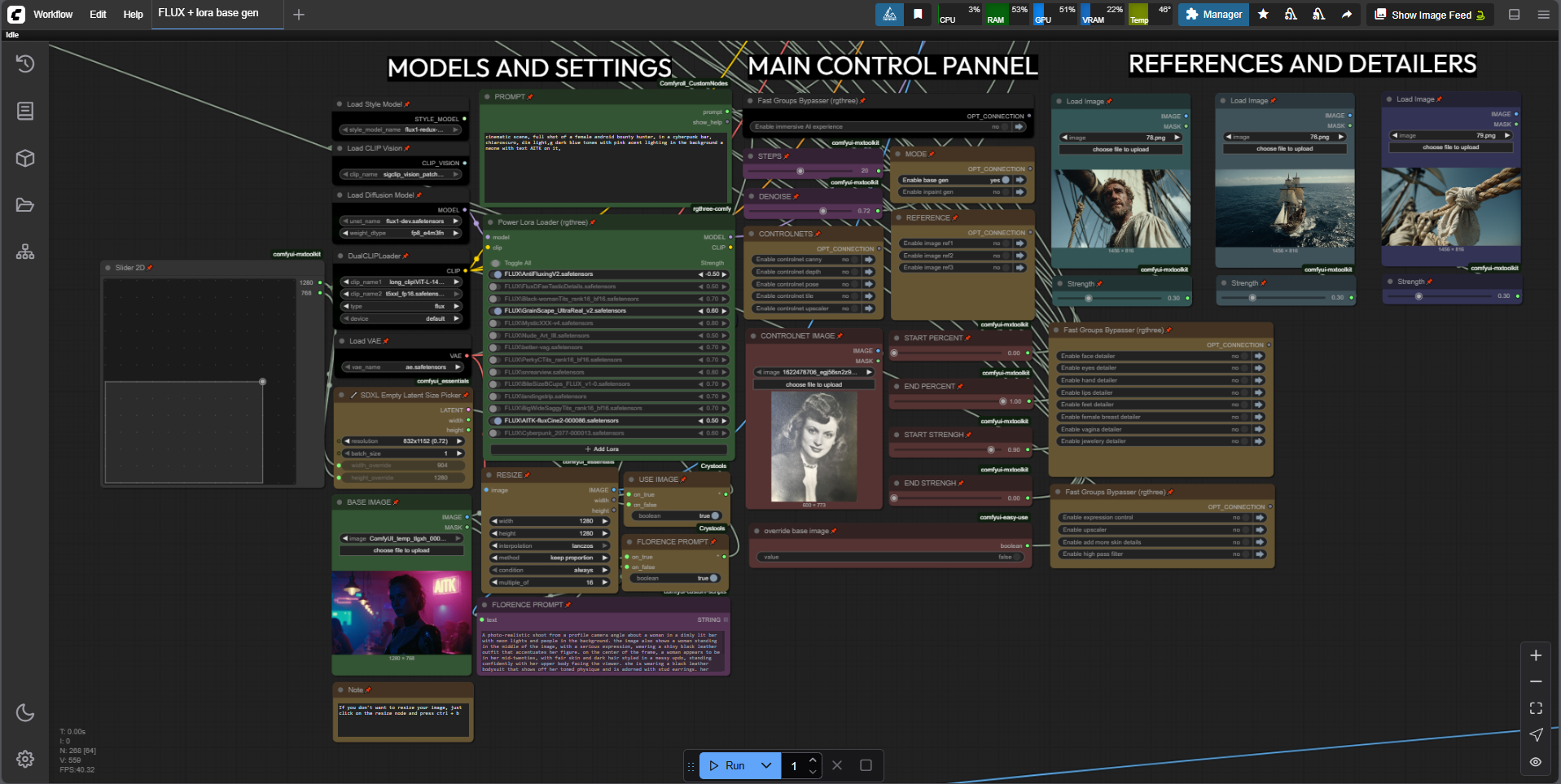Zoom out with the minus canvas control
The height and width of the screenshot is (784, 1561).
[1536, 681]
